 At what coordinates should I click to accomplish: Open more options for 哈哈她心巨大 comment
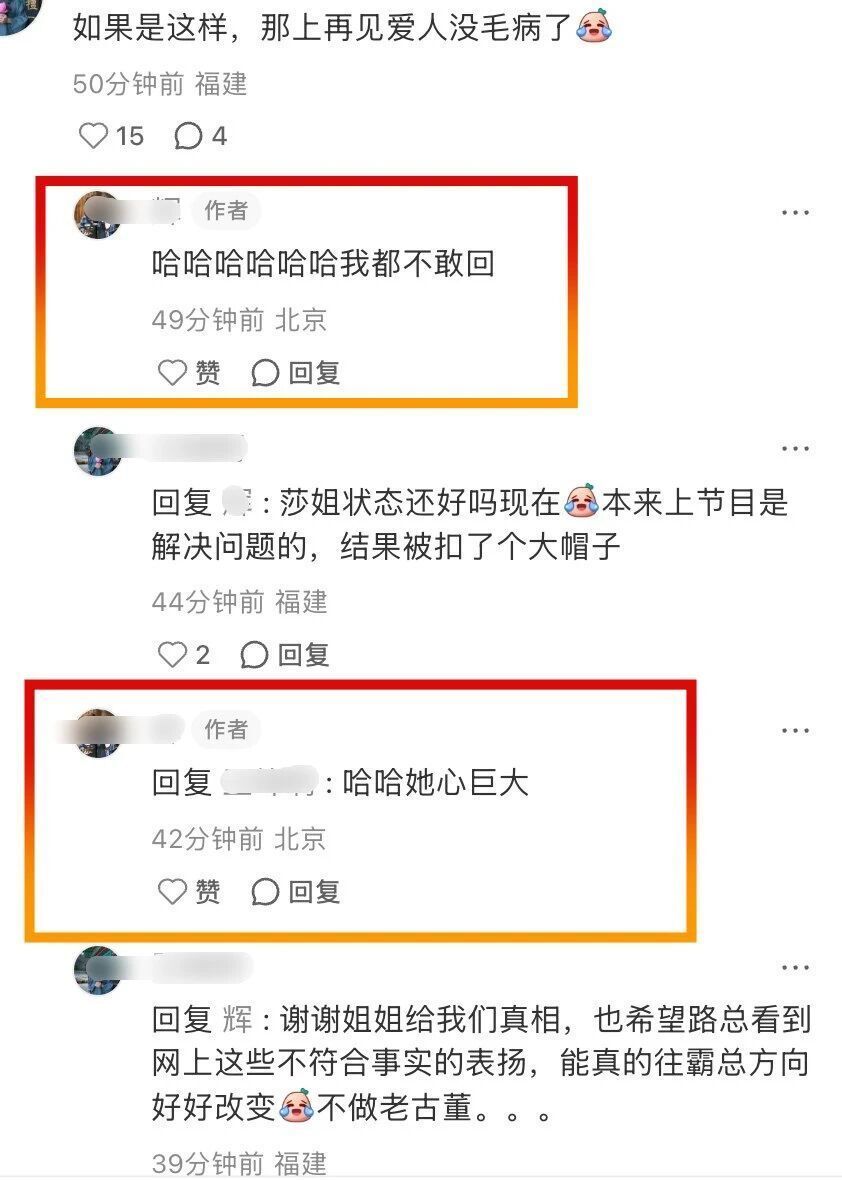point(795,731)
